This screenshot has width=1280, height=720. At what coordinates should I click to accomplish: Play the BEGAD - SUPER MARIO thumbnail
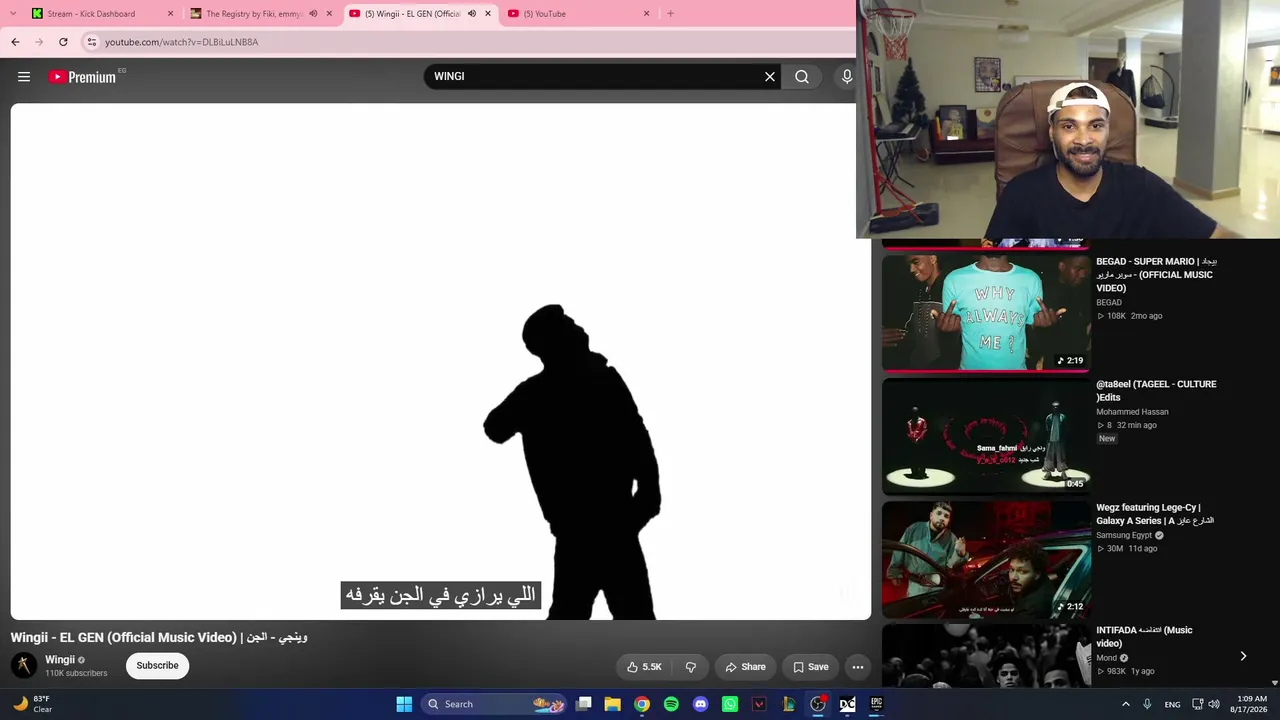click(986, 312)
